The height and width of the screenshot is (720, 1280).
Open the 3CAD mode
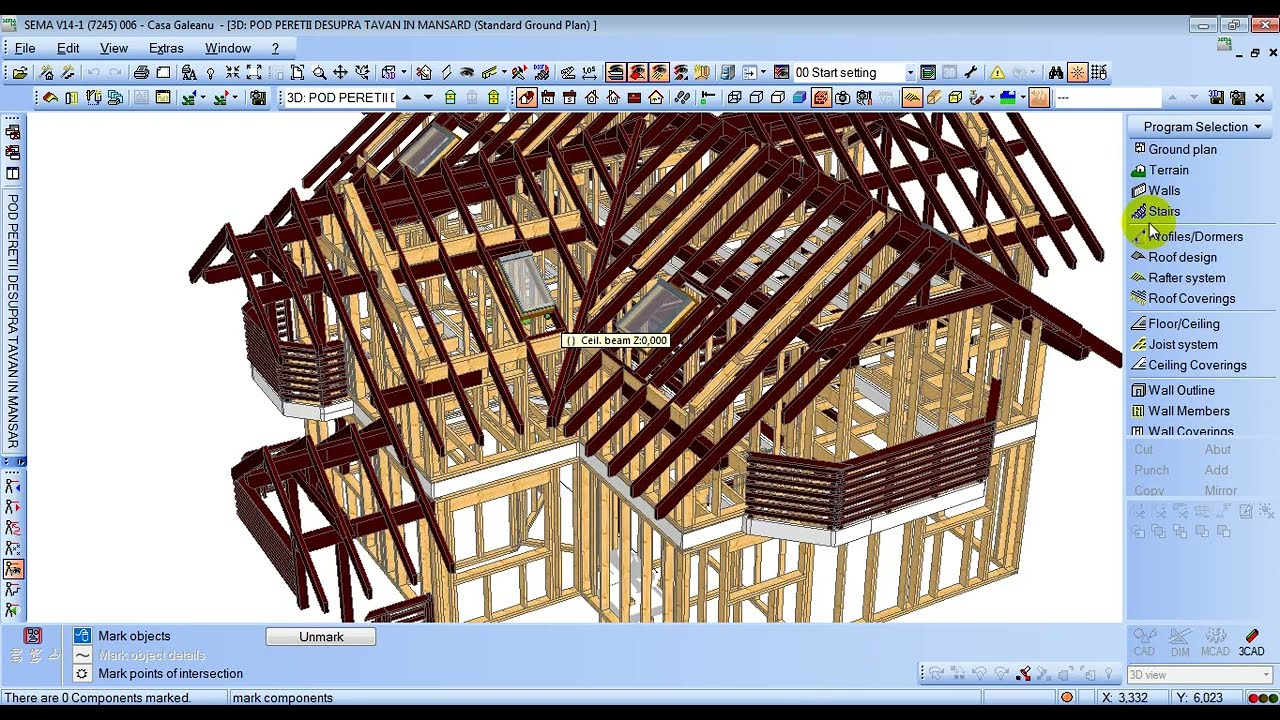click(x=1251, y=642)
